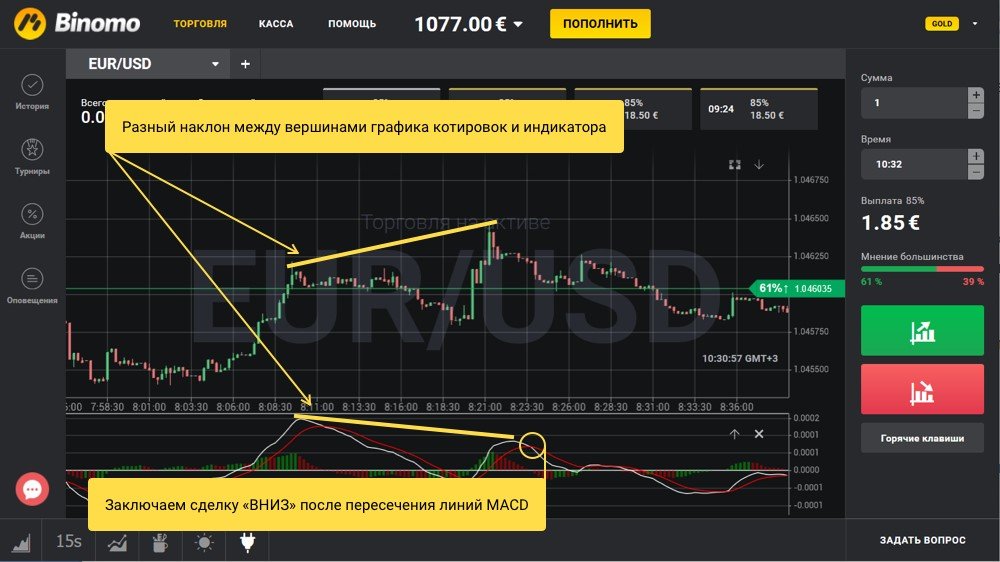Click the 09:24 85% deal card
The width and height of the screenshot is (1000, 562).
point(759,109)
